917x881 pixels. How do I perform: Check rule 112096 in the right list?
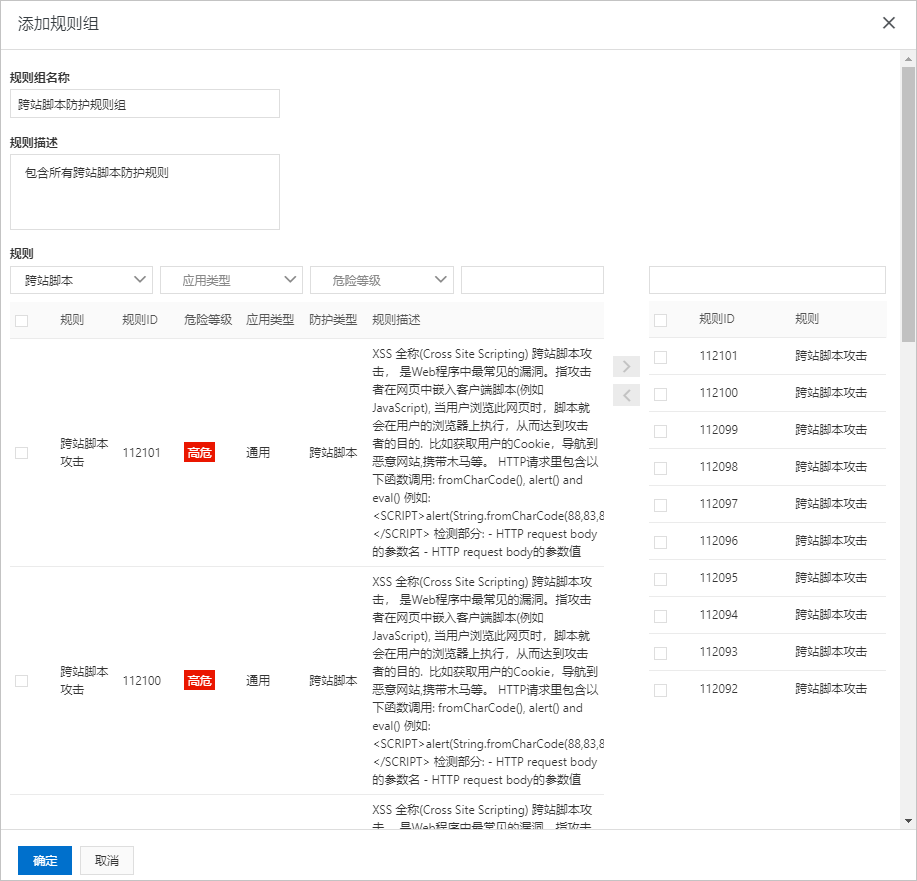point(660,542)
